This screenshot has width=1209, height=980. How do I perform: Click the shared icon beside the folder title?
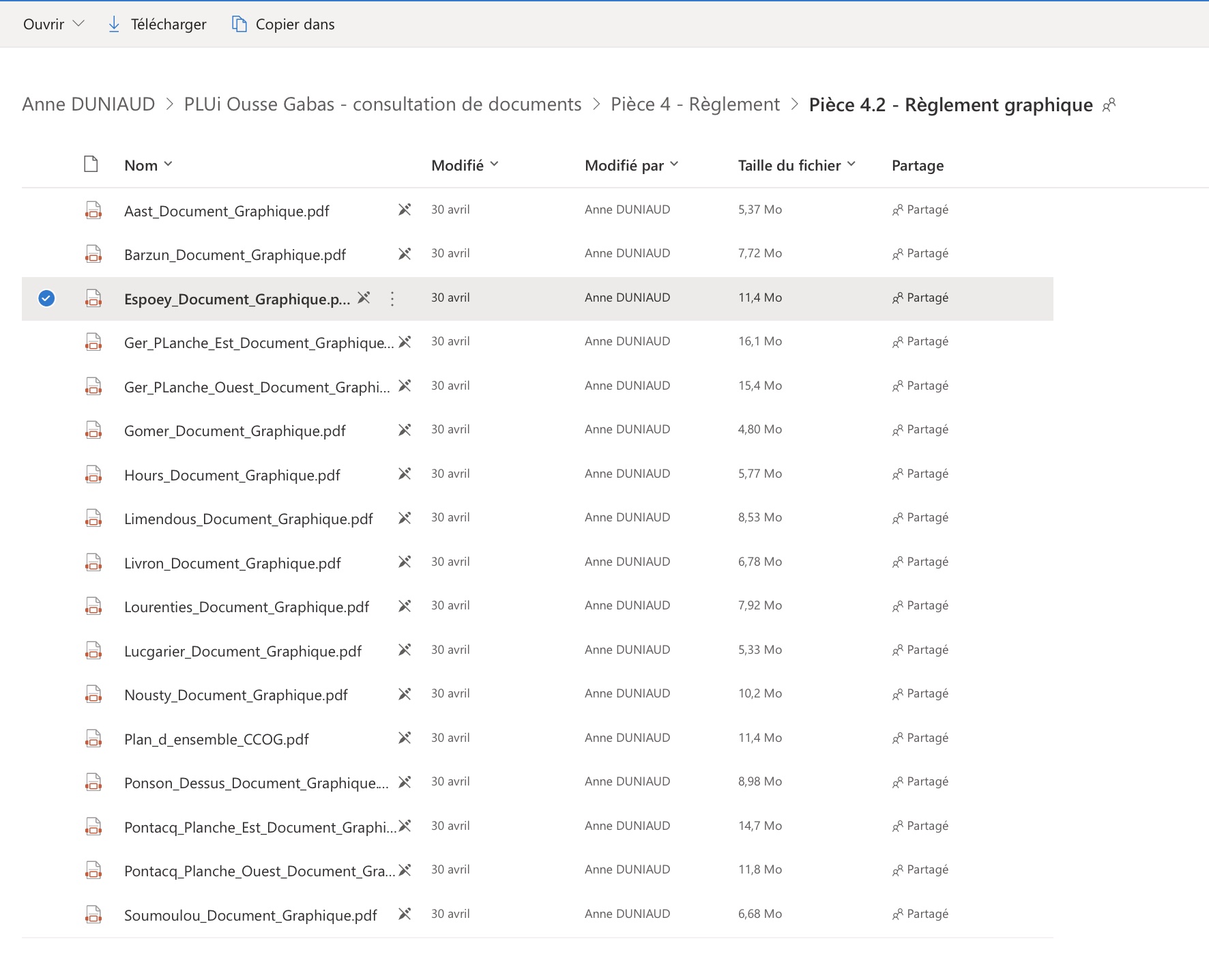click(x=1109, y=105)
